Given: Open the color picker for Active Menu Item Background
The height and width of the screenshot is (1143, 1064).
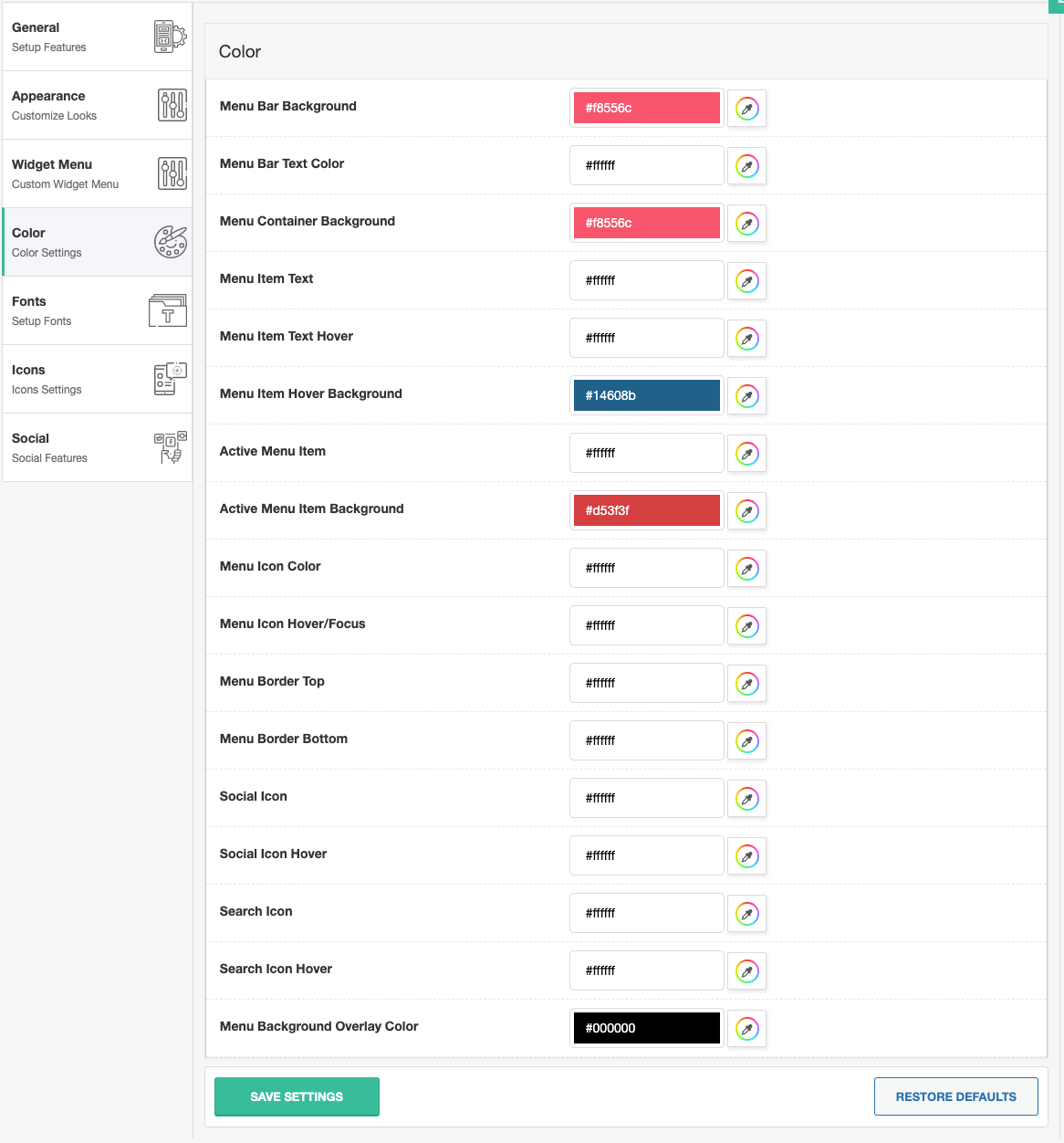Looking at the screenshot, I should pyautogui.click(x=746, y=510).
